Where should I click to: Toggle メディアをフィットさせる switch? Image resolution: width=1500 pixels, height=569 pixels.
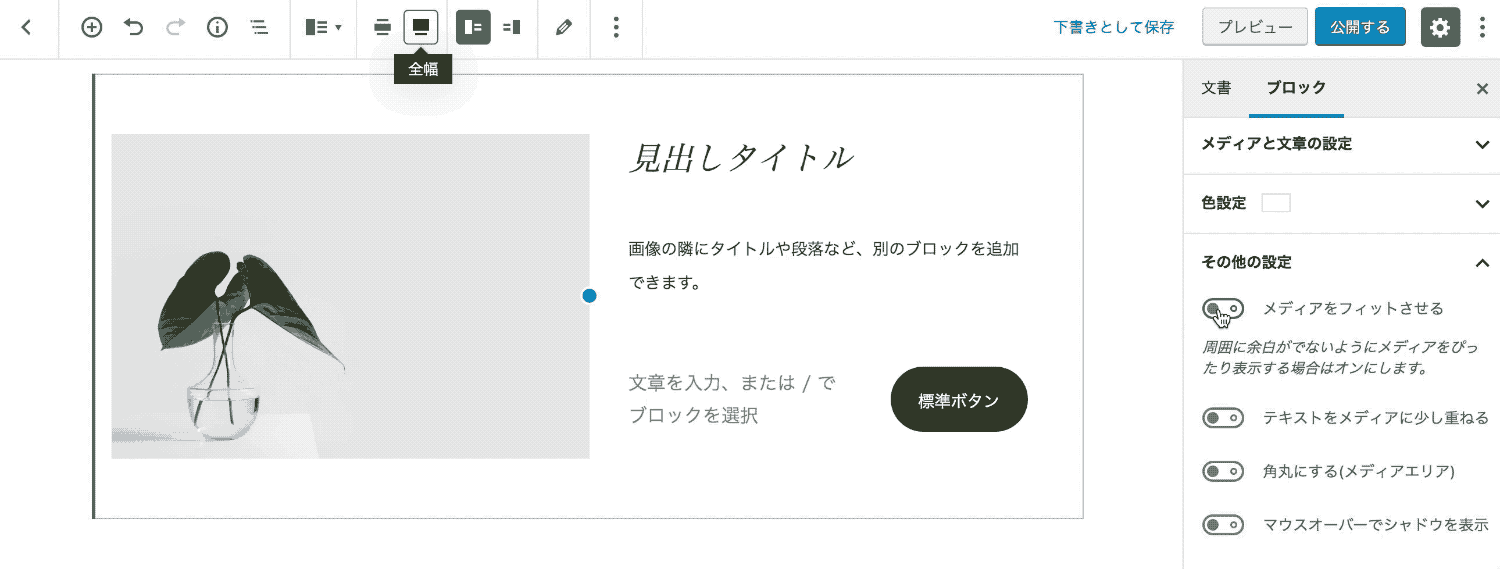[1222, 309]
